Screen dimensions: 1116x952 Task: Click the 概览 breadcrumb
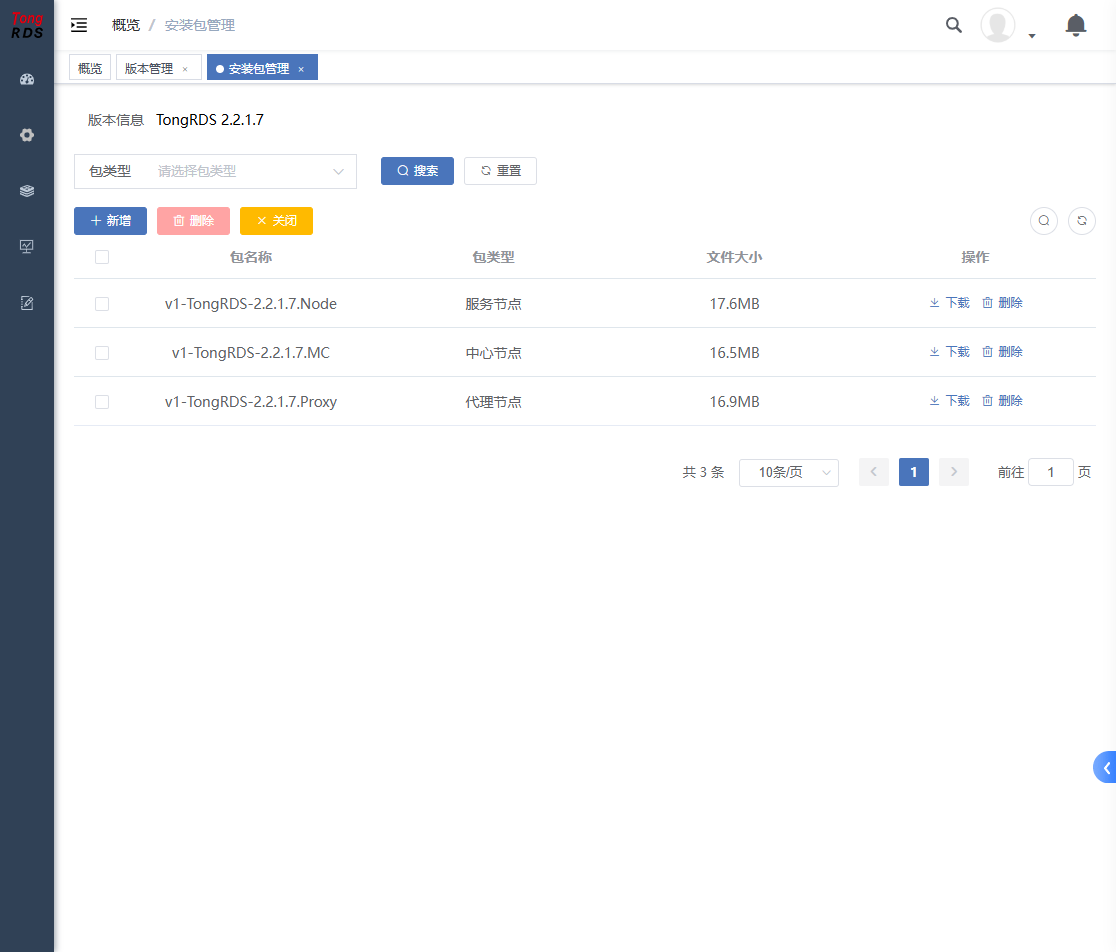[126, 26]
